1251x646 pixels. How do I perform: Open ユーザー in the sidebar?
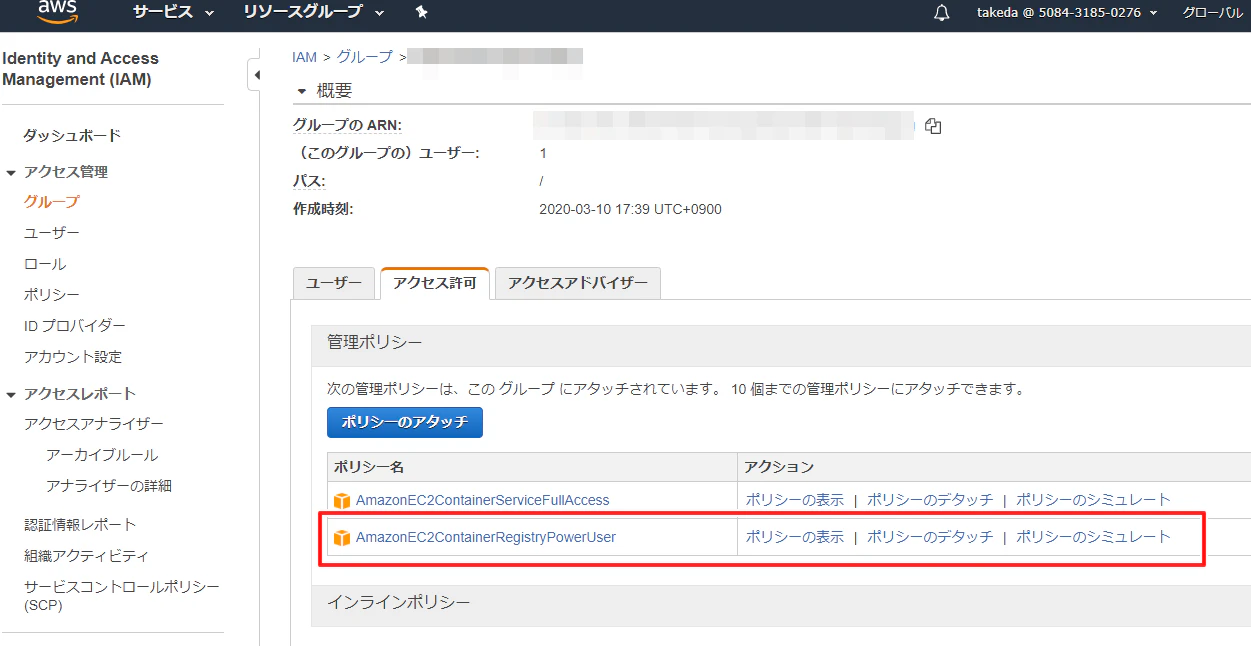tap(52, 232)
